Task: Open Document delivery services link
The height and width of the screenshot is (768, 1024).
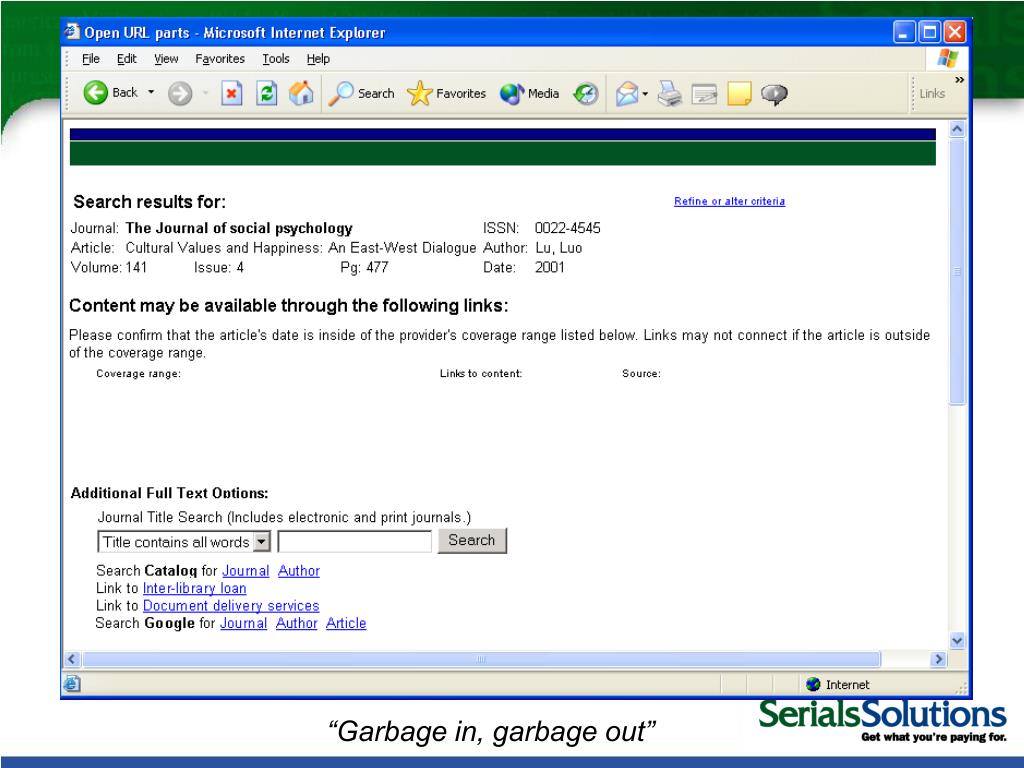Action: click(231, 606)
